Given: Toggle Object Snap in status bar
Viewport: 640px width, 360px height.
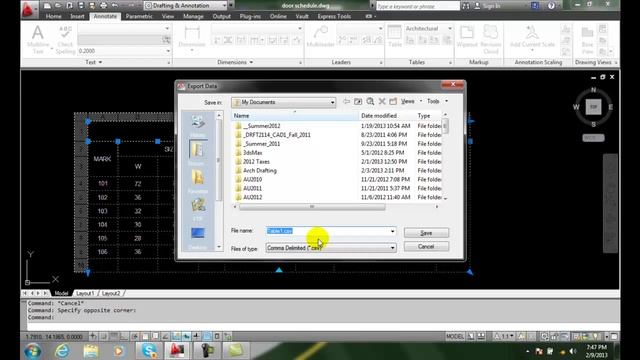Looking at the screenshot, I should (145, 336).
